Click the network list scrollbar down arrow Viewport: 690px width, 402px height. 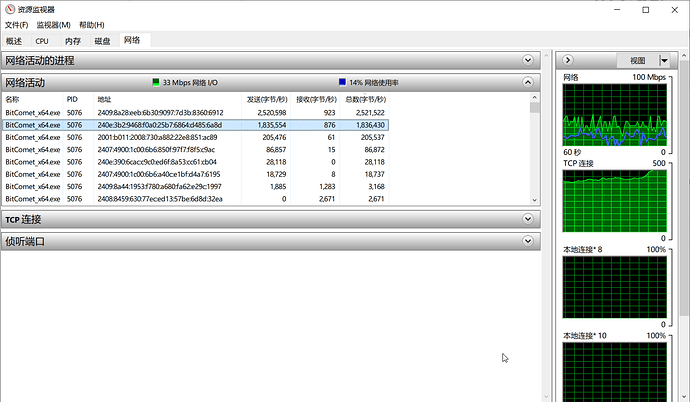coord(534,199)
